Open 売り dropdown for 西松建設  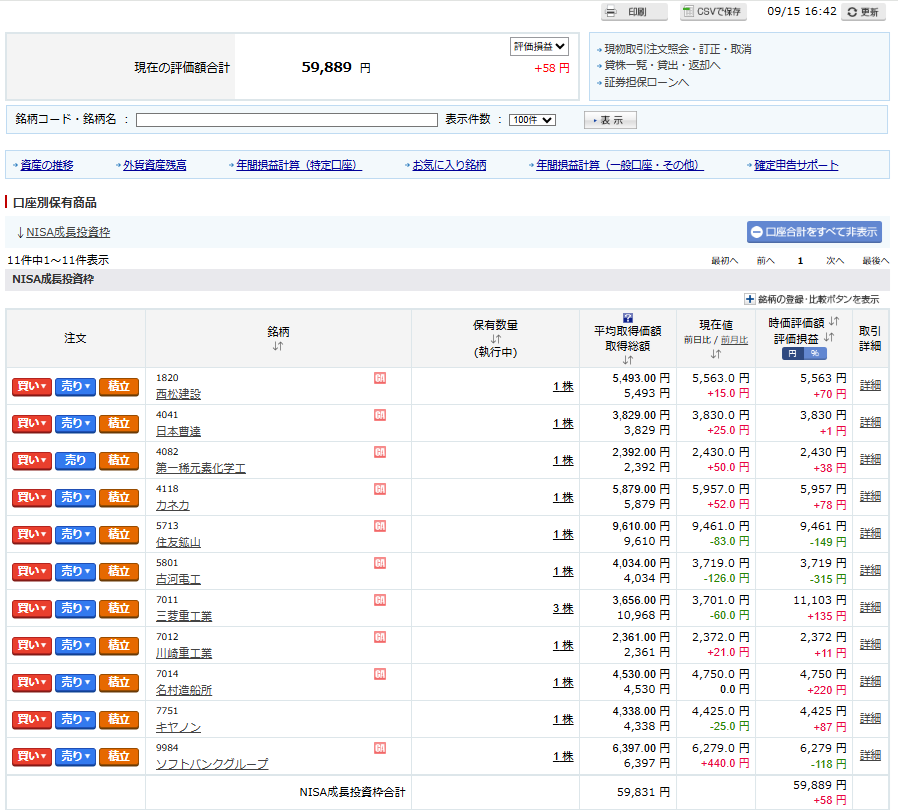(76, 387)
